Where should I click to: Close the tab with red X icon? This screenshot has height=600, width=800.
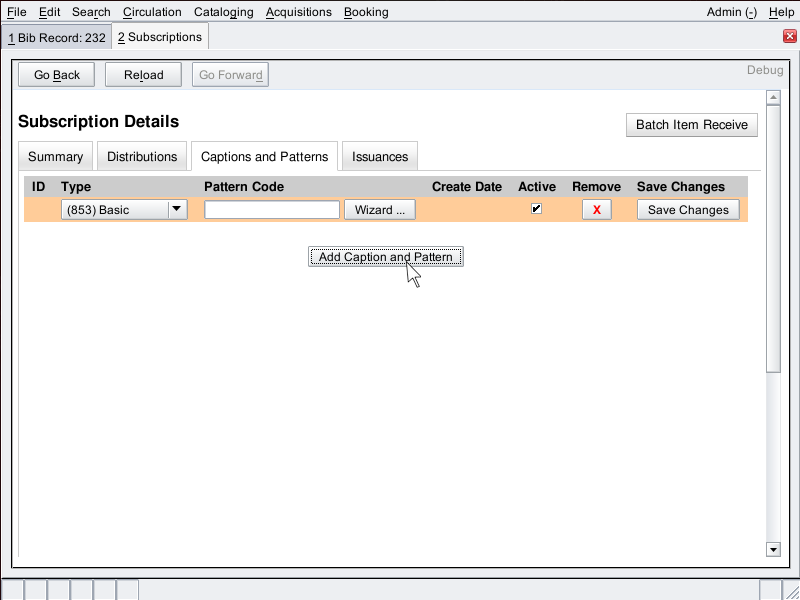pyautogui.click(x=789, y=37)
